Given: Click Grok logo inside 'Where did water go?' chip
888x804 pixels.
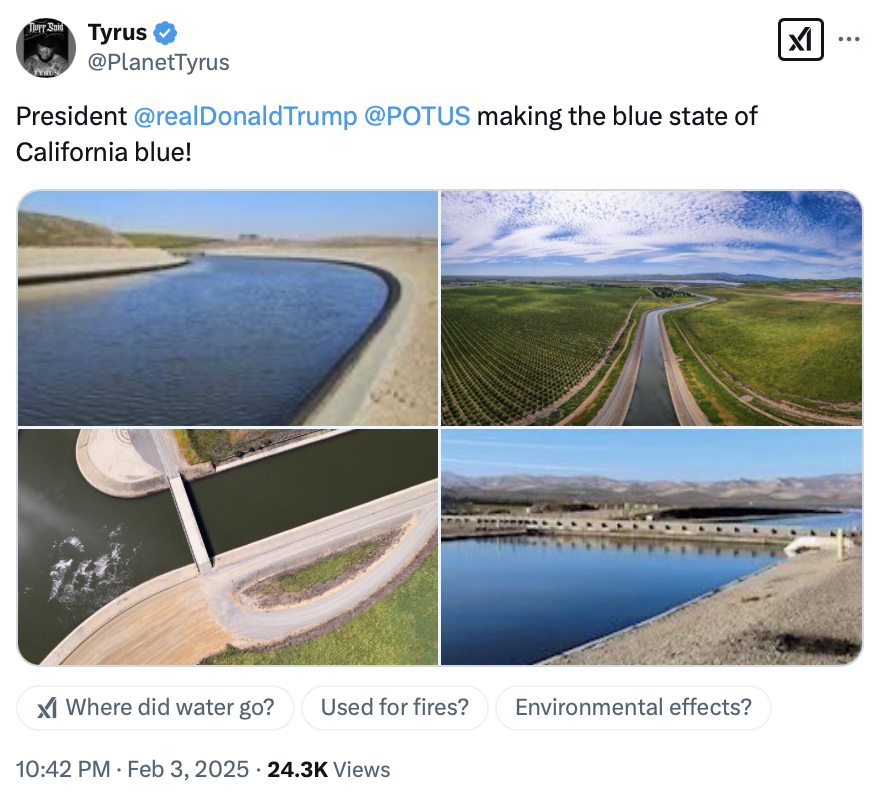Looking at the screenshot, I should [x=46, y=708].
